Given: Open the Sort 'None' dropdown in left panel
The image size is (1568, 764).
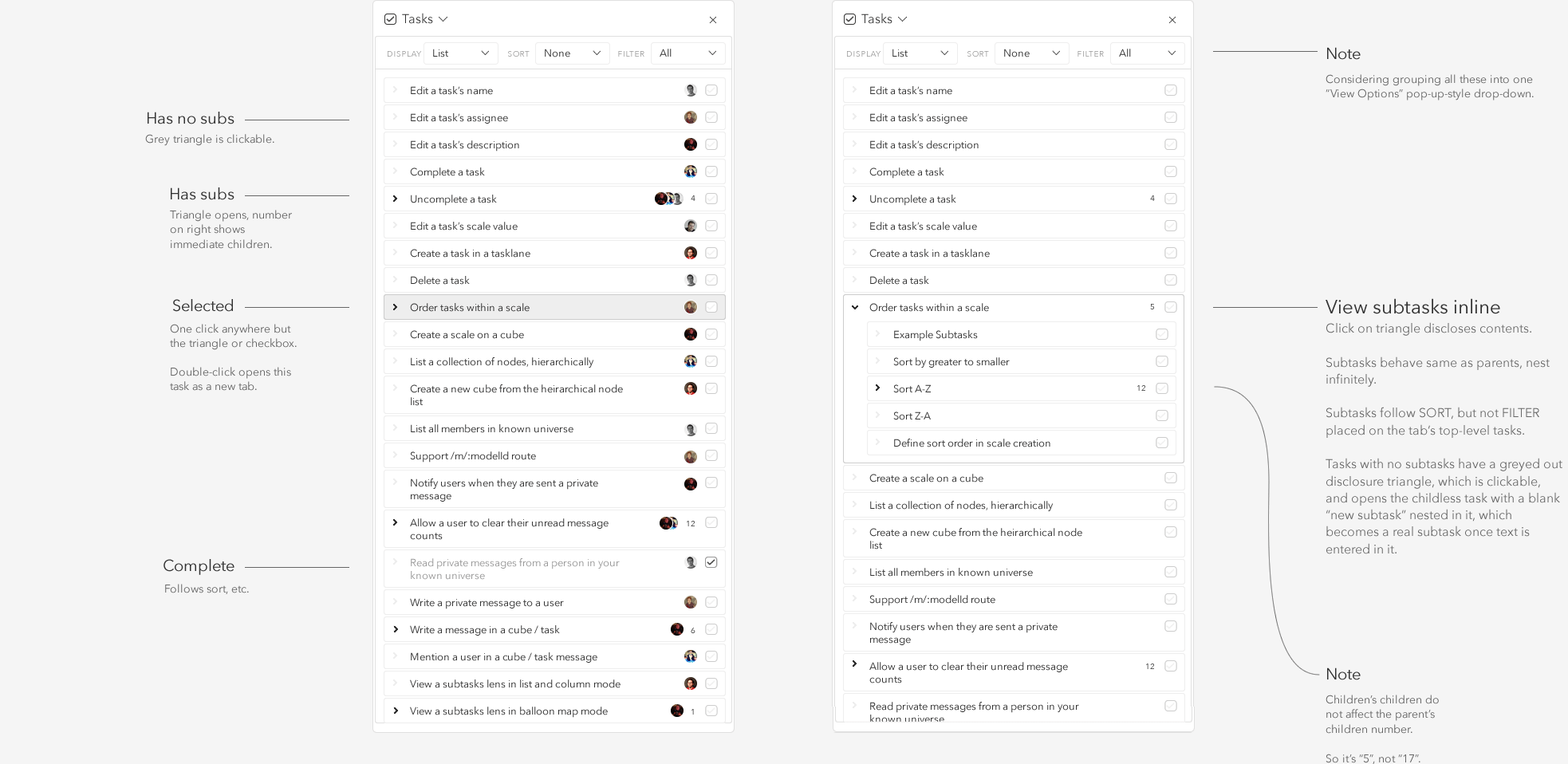Looking at the screenshot, I should click(572, 53).
